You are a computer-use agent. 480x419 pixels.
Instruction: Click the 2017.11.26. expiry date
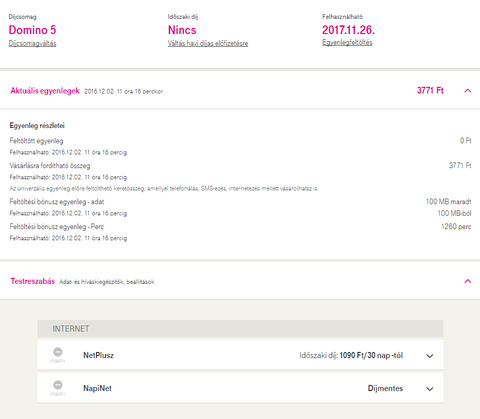(348, 30)
